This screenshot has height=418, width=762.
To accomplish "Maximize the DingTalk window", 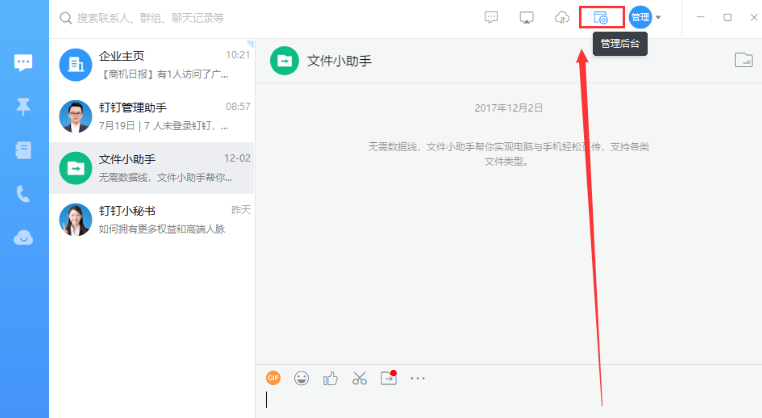I will (727, 17).
